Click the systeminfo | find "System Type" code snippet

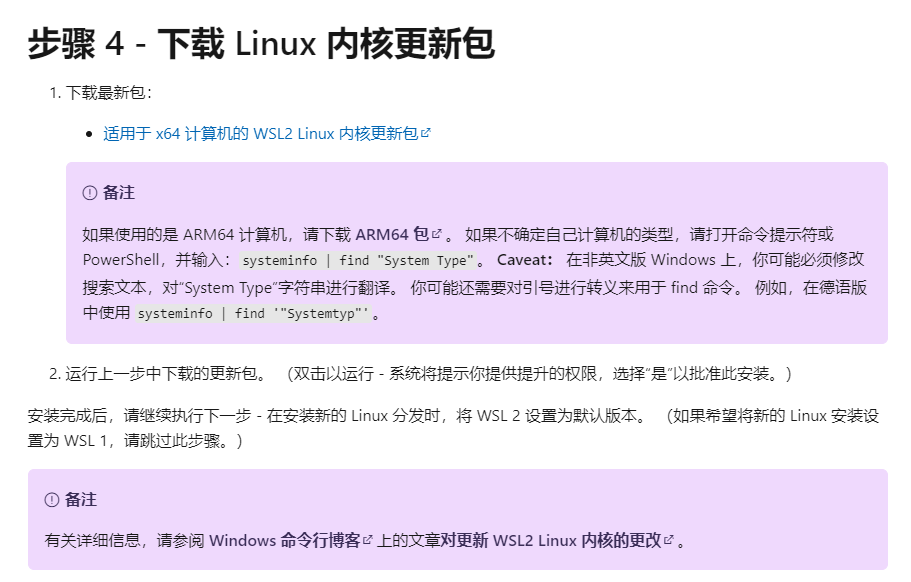356,261
